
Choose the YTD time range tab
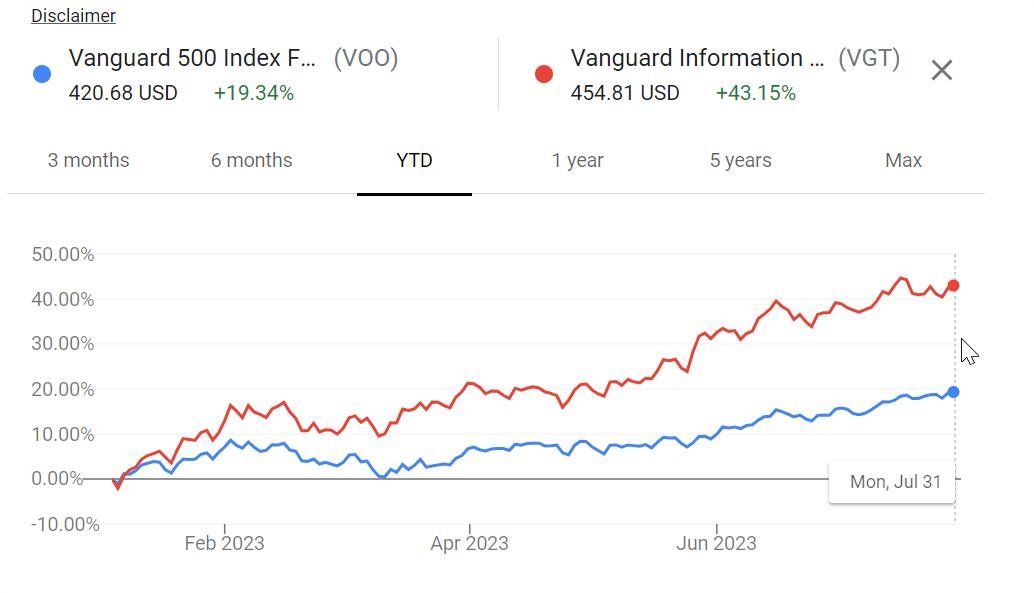414,160
